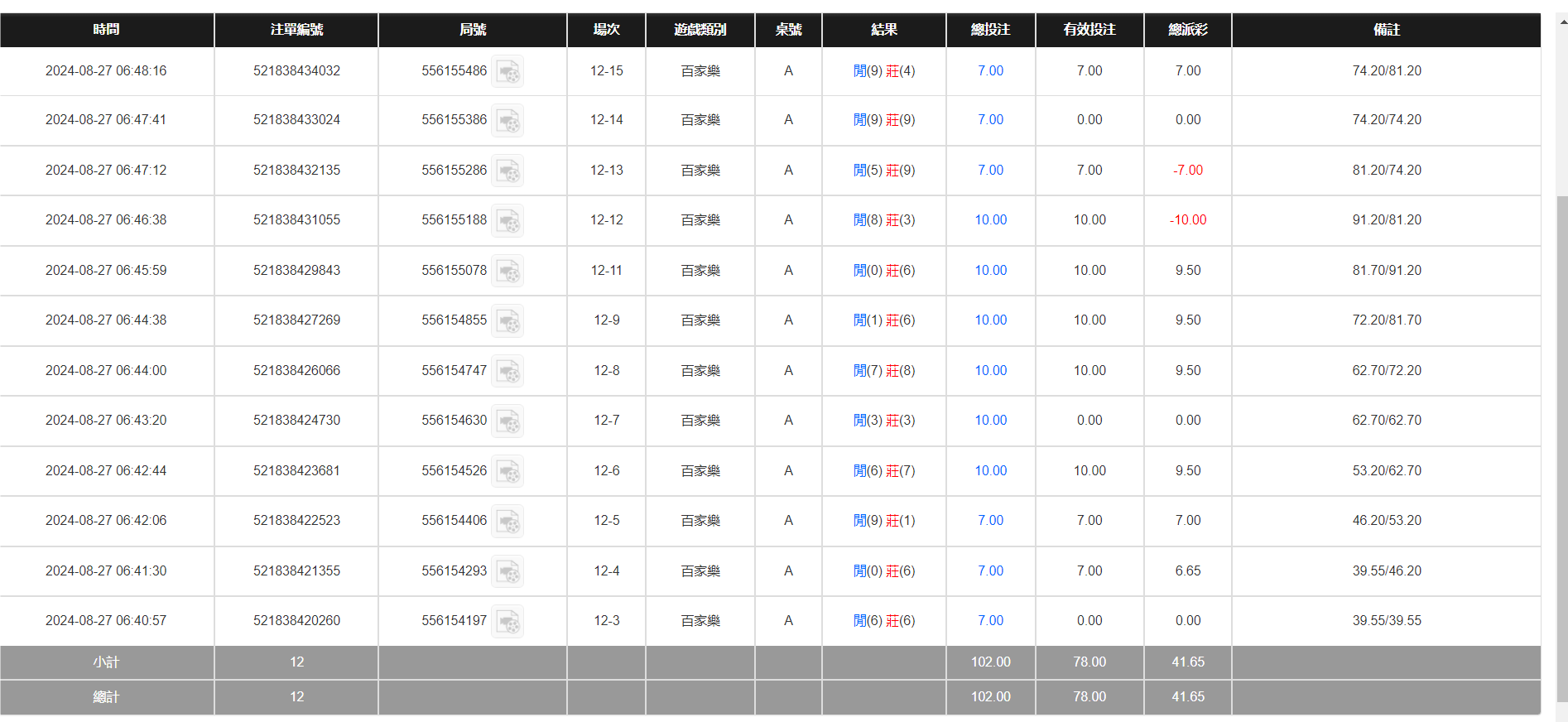Select order number 521838427269 cell
Screen dimensions: 1568x722
pyautogui.click(x=296, y=320)
